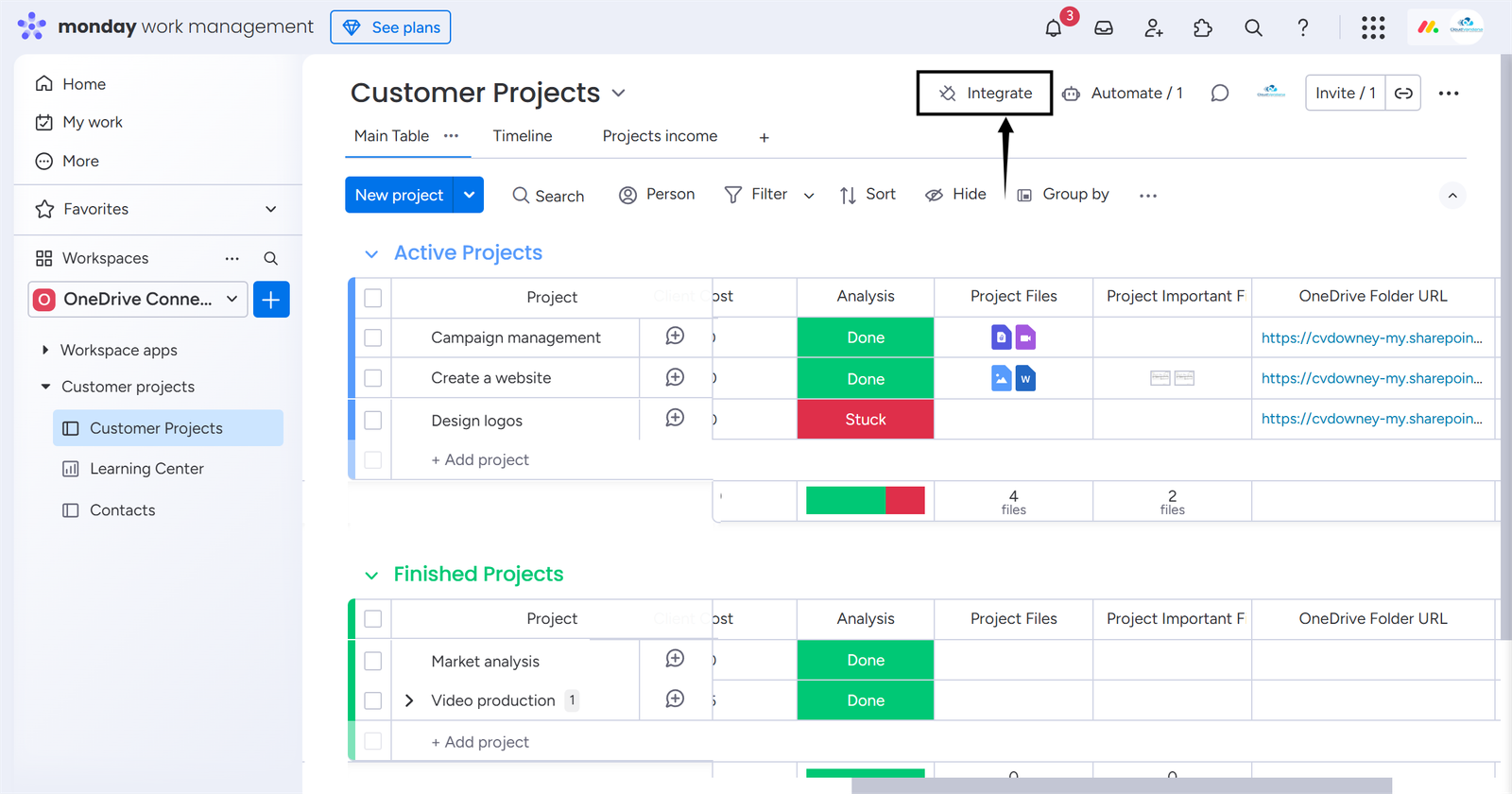Open OneDrive Conne... workspace selector
Image resolution: width=1512 pixels, height=794 pixels.
(138, 300)
